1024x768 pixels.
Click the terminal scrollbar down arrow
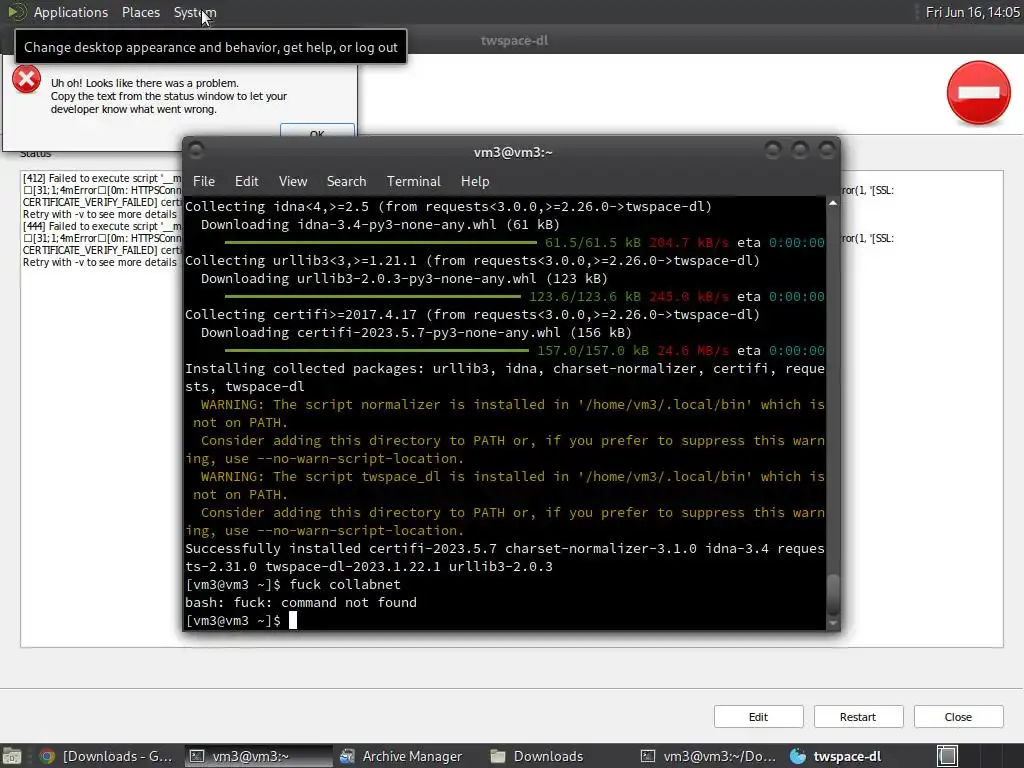pyautogui.click(x=833, y=623)
